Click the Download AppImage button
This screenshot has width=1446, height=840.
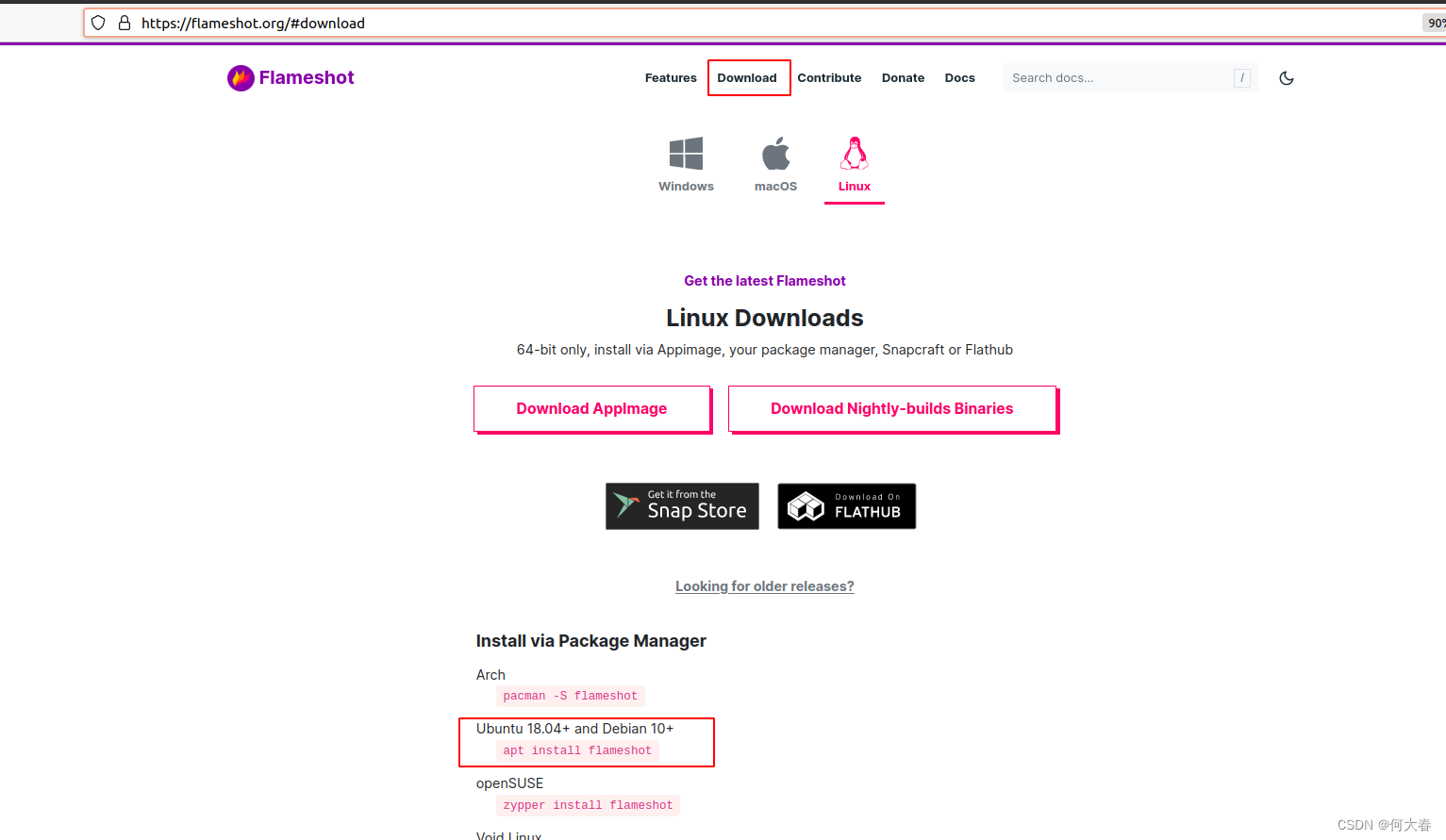pos(591,408)
